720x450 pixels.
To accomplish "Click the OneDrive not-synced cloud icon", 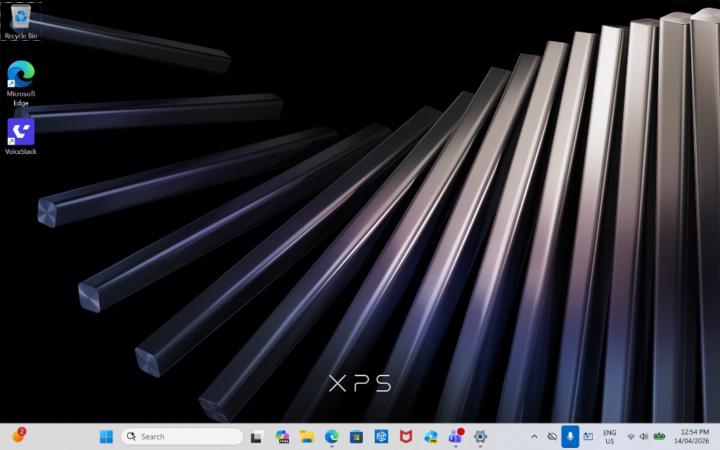I will pyautogui.click(x=552, y=437).
